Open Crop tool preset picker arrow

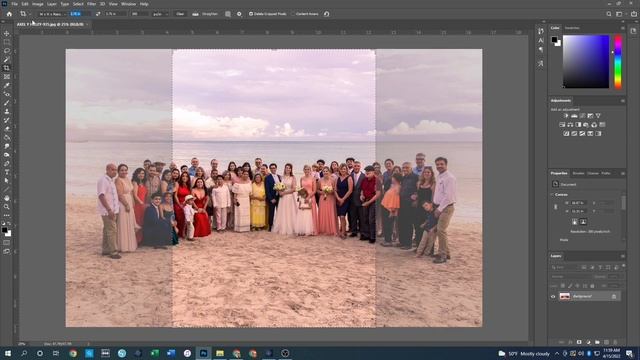[30, 14]
